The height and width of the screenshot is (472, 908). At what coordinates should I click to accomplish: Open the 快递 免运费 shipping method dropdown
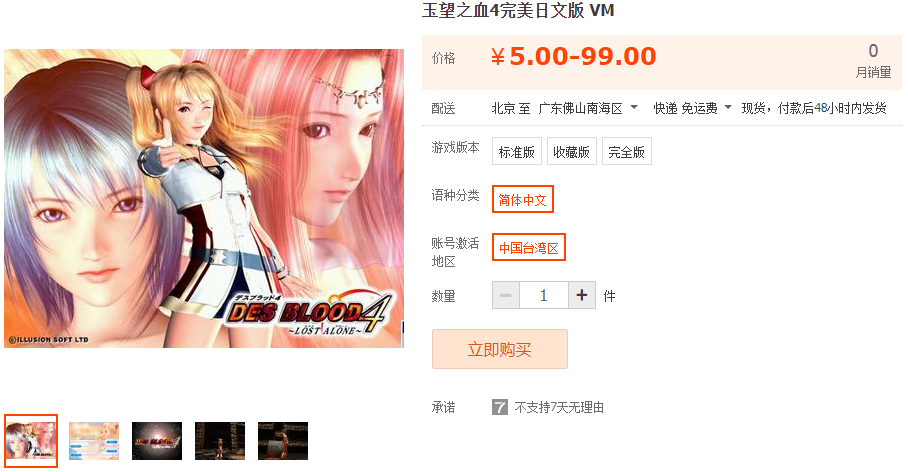[693, 108]
